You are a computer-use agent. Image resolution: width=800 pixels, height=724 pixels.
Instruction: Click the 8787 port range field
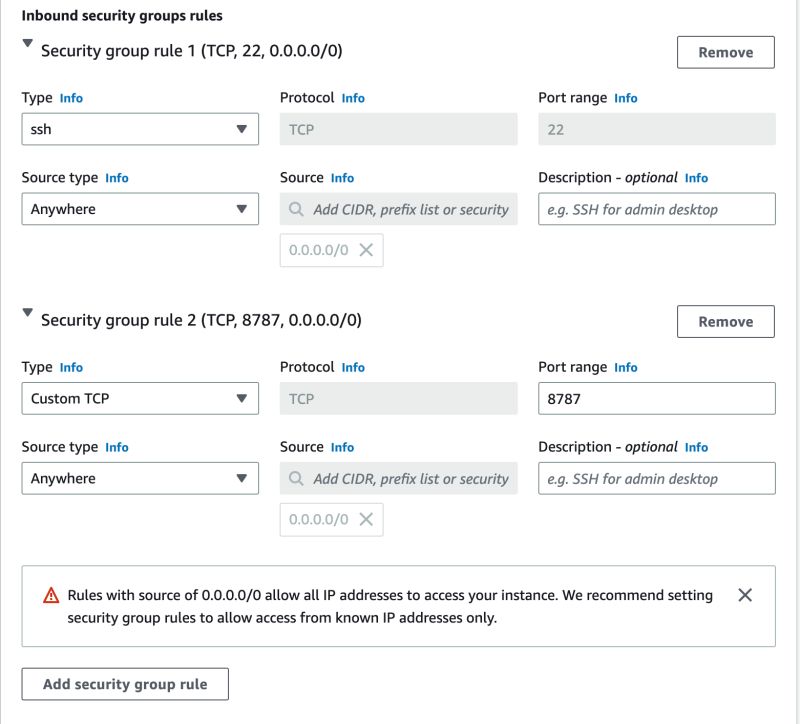point(656,398)
